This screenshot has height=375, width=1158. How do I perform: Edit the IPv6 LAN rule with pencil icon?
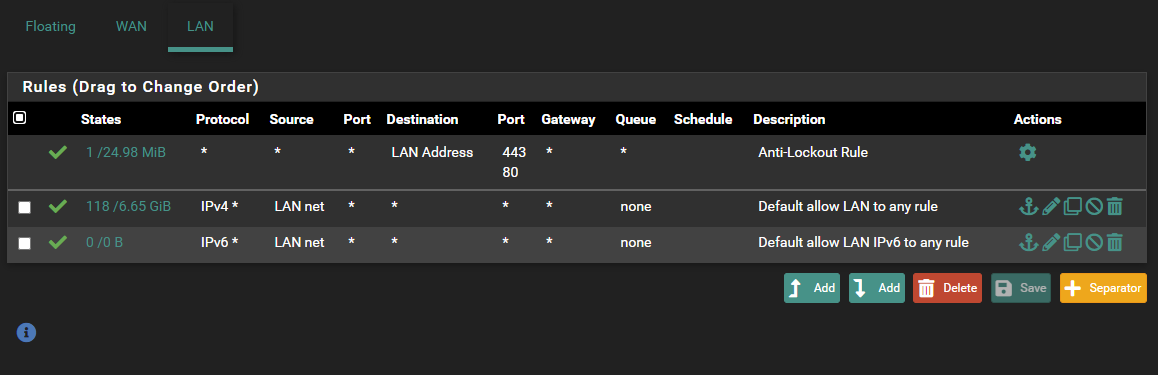click(x=1050, y=242)
